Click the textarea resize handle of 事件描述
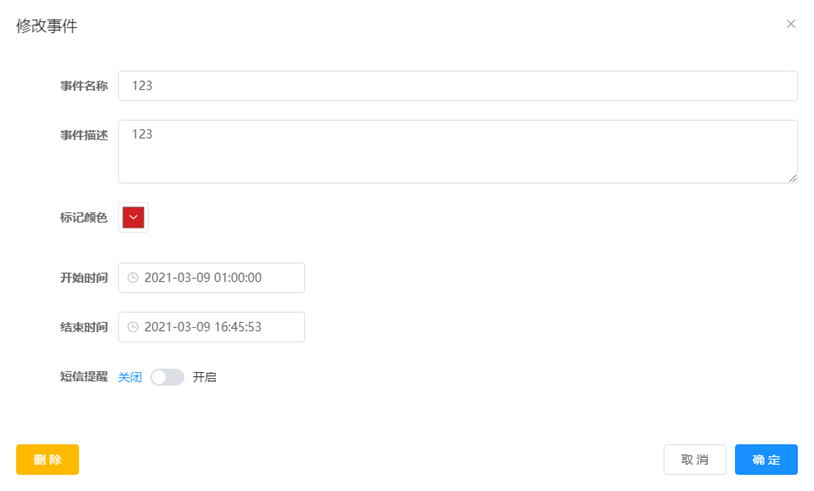This screenshot has width=814, height=491. click(792, 178)
